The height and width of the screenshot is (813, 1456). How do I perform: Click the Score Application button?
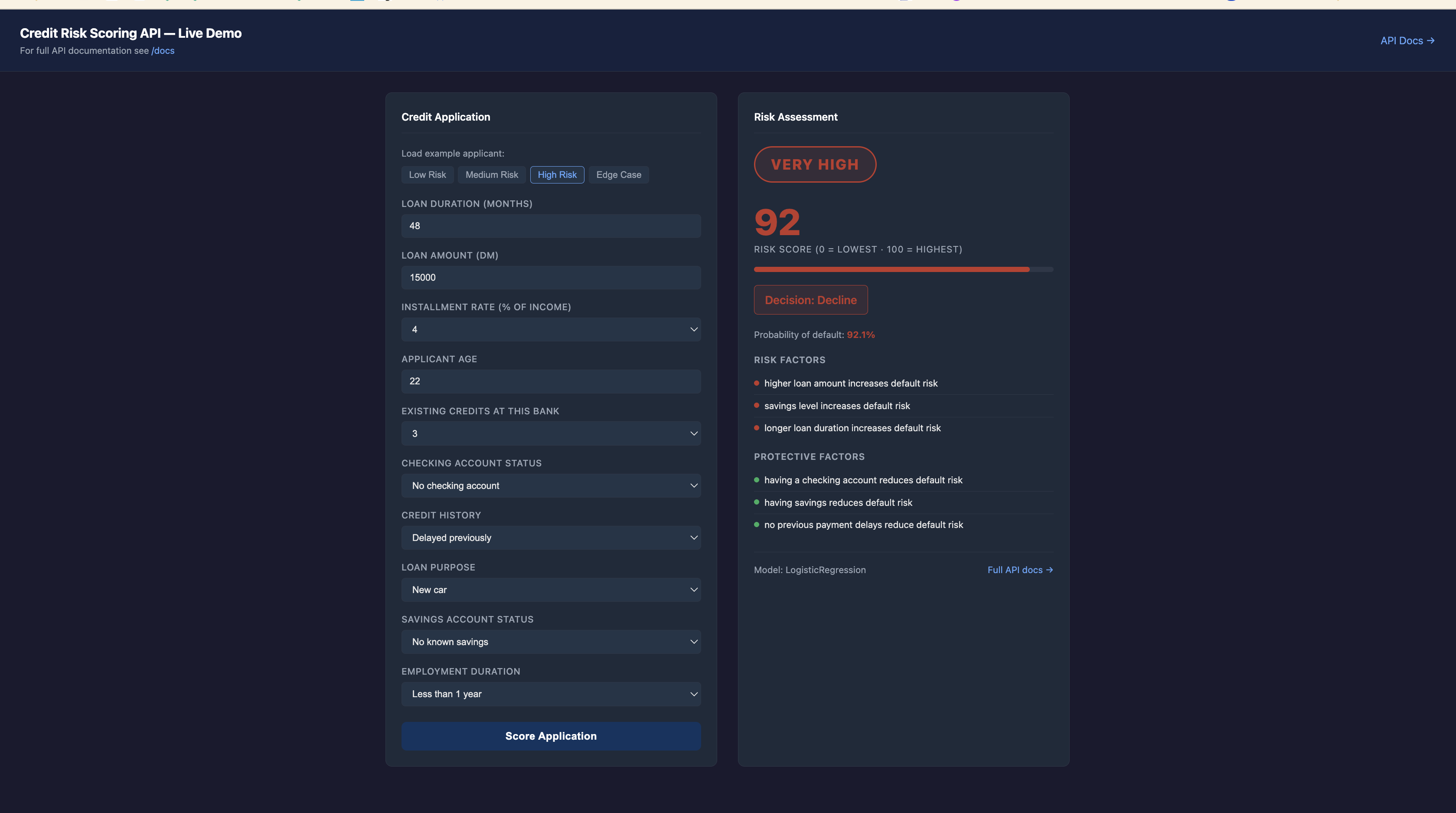551,735
